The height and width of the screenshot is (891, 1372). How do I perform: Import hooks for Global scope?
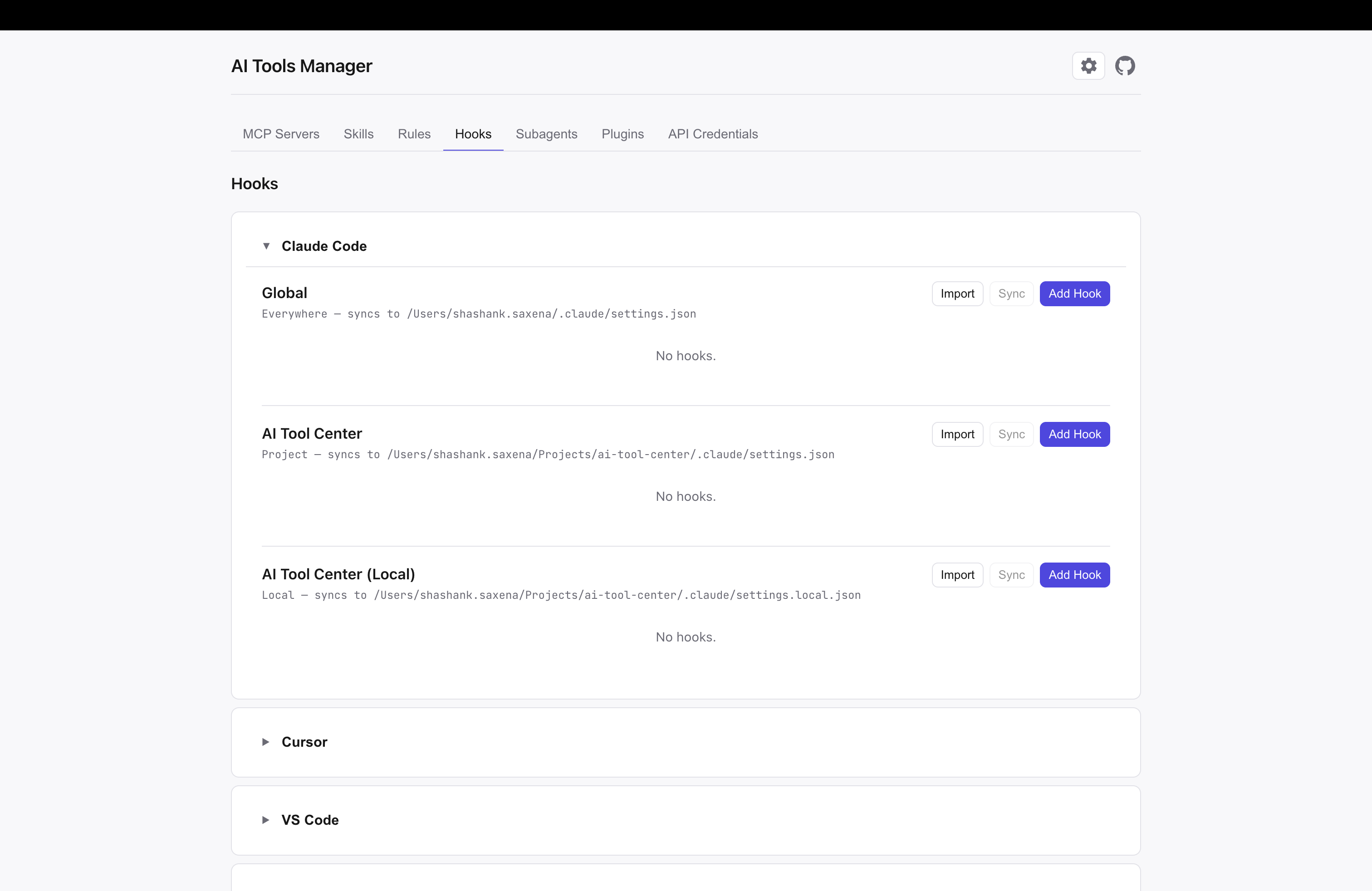(x=957, y=294)
